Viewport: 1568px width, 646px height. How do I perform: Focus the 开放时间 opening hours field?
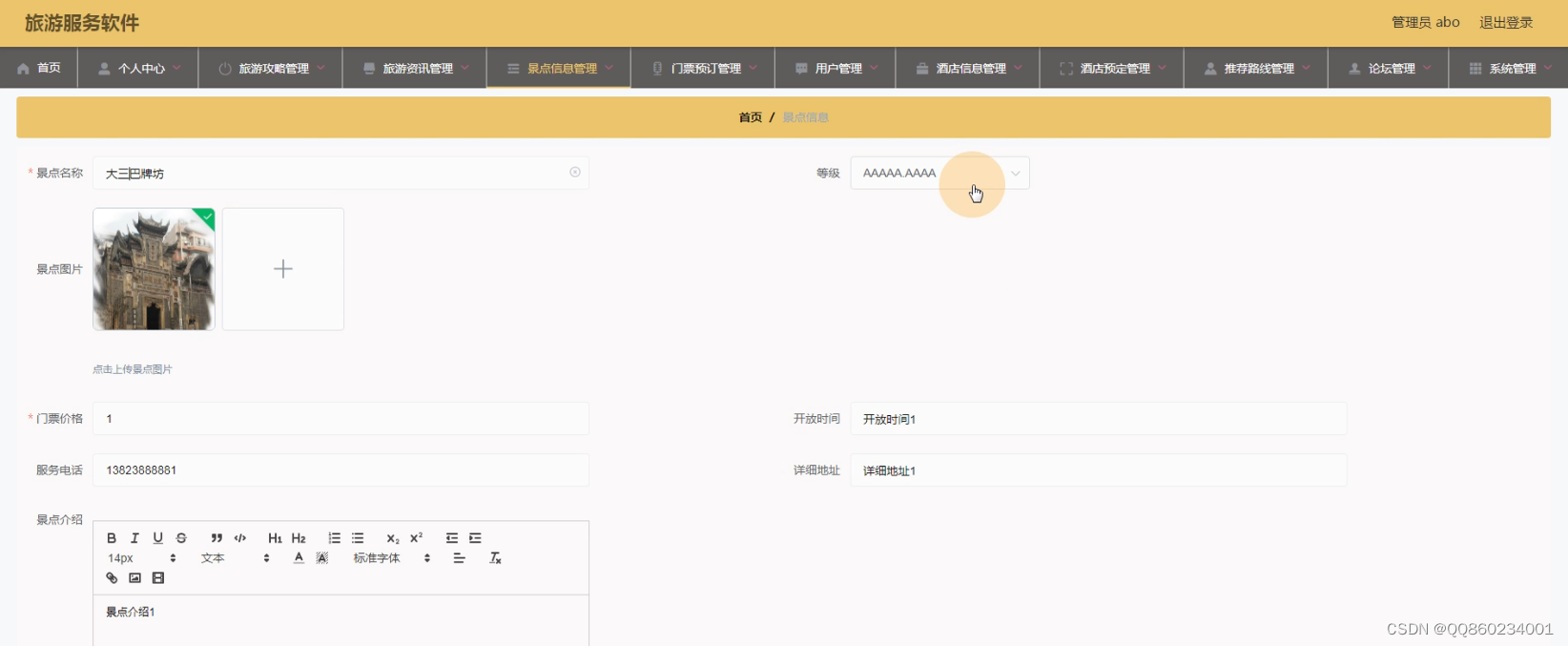point(1099,419)
